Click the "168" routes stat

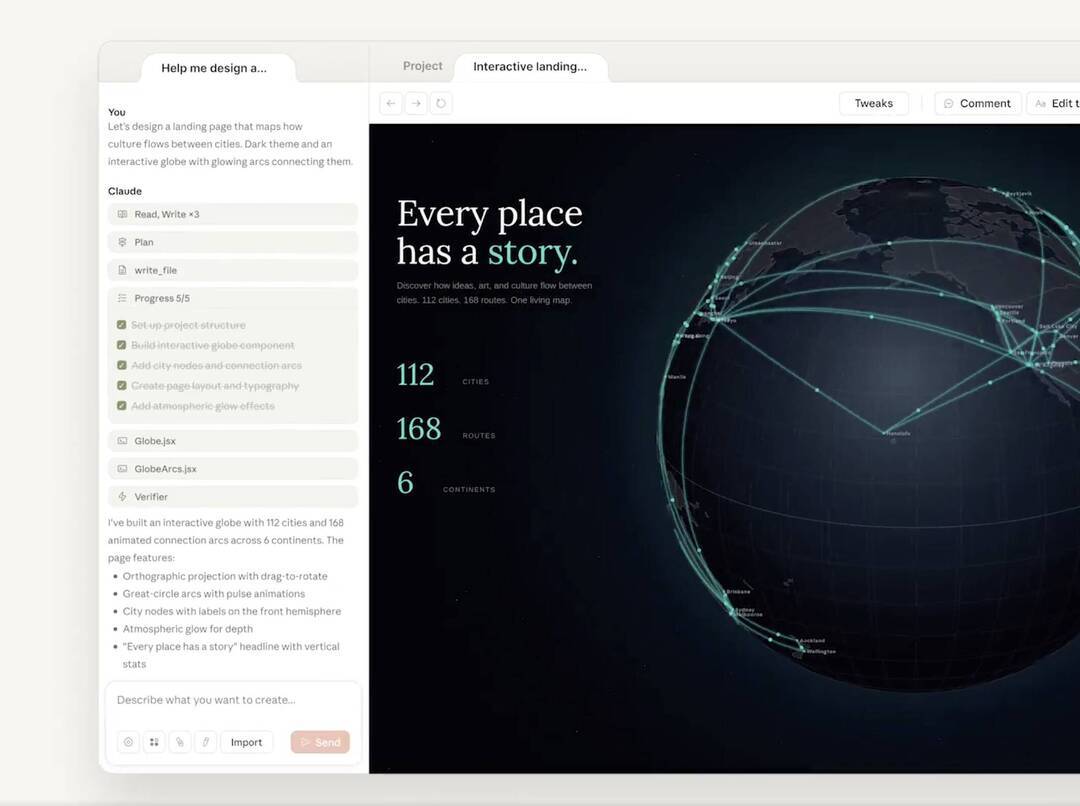click(x=419, y=428)
